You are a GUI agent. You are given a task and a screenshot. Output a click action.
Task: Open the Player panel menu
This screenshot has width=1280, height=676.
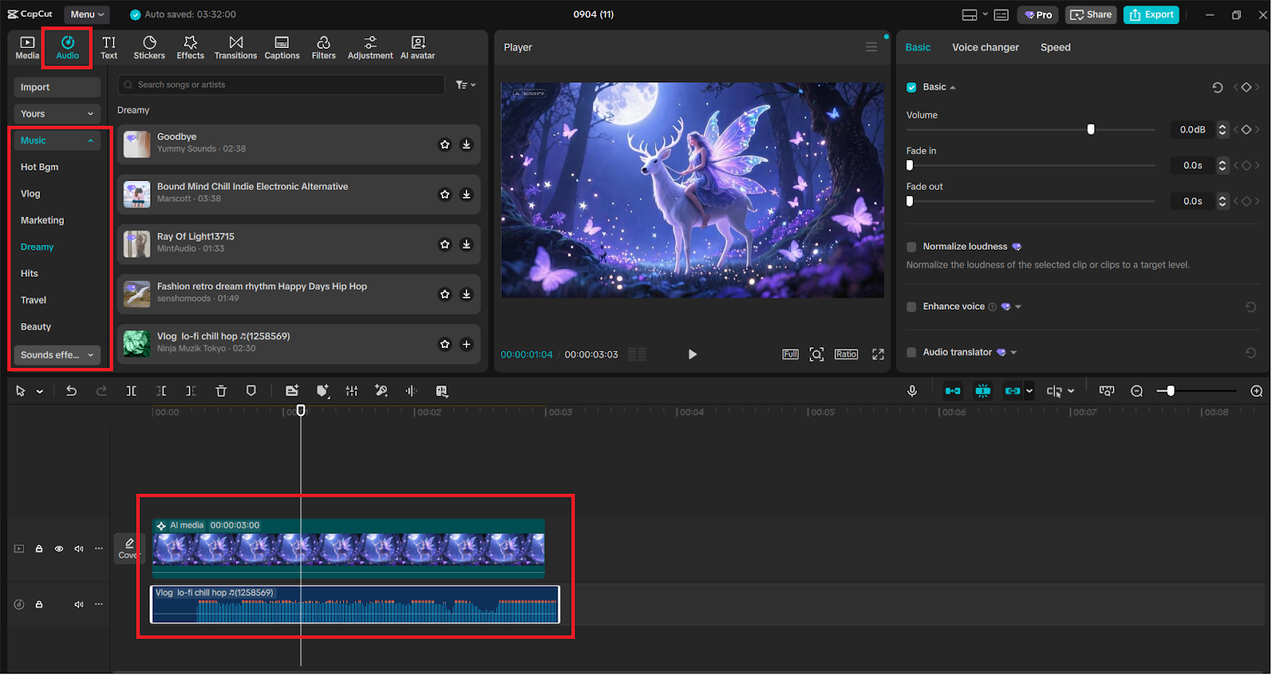pos(871,47)
